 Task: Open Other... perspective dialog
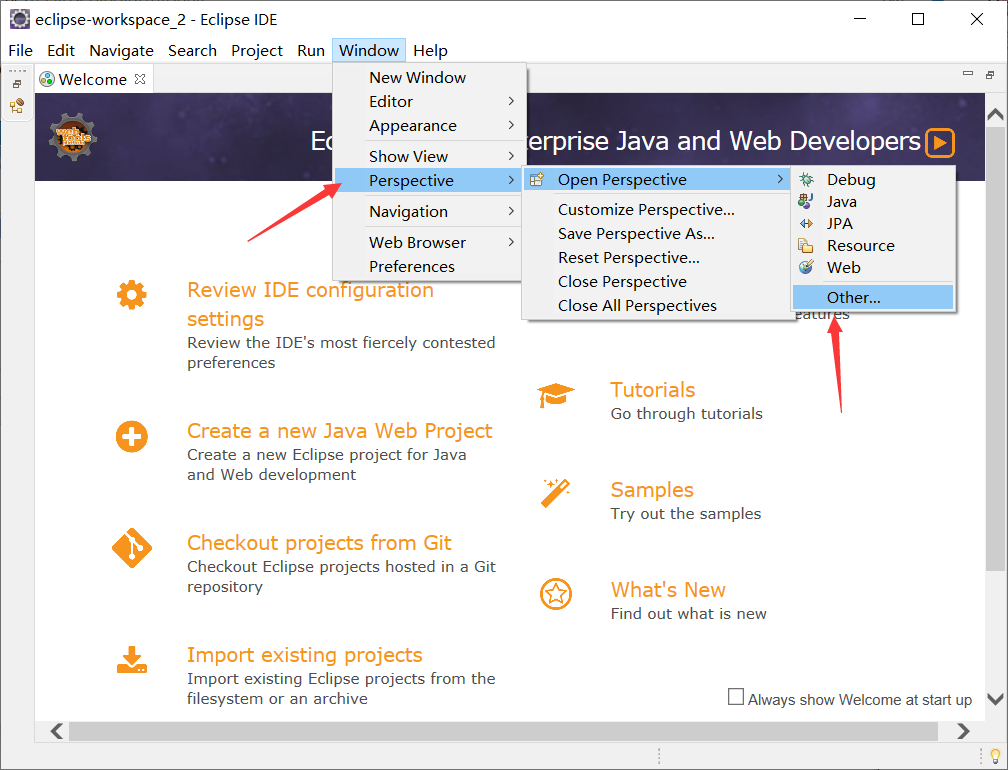[x=873, y=298]
